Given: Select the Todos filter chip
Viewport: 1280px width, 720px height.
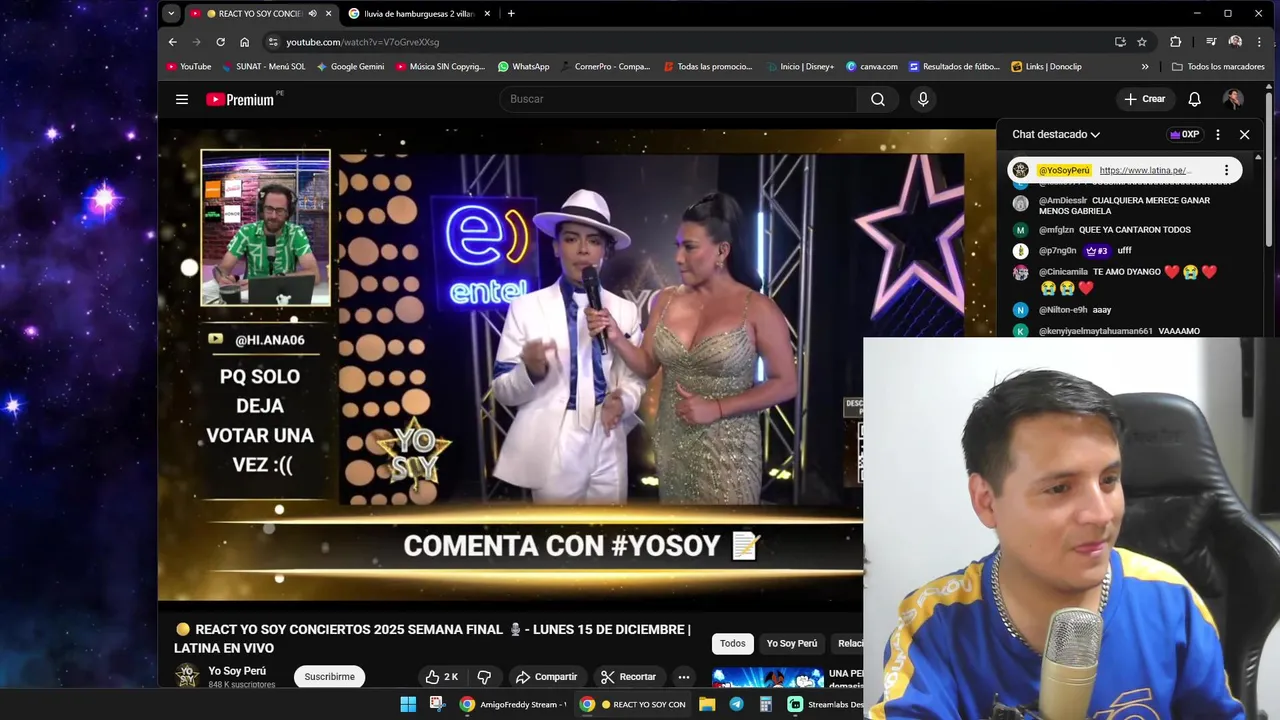Looking at the screenshot, I should 733,644.
